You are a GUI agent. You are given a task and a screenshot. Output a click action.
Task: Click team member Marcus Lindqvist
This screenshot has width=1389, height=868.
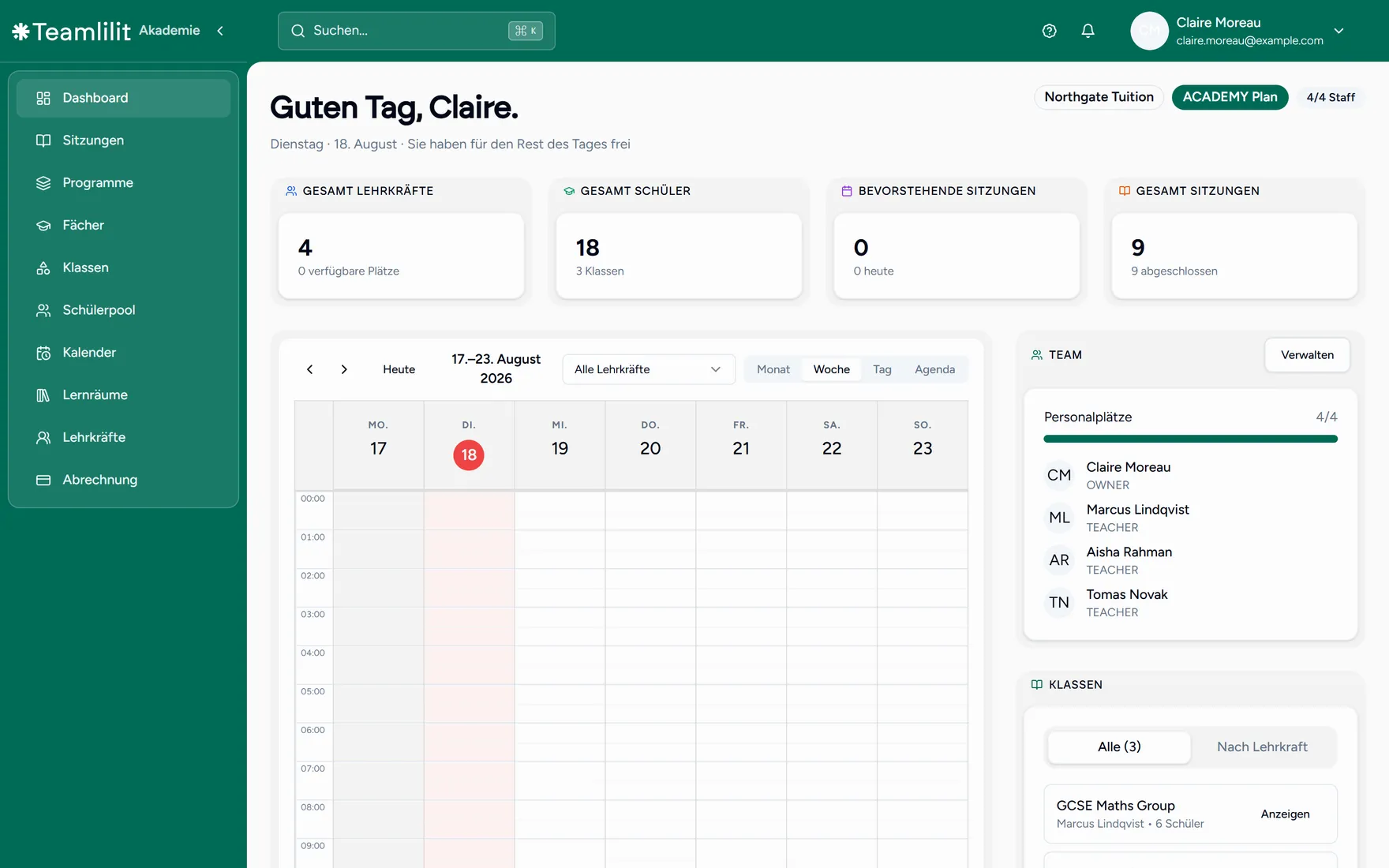(x=1190, y=518)
